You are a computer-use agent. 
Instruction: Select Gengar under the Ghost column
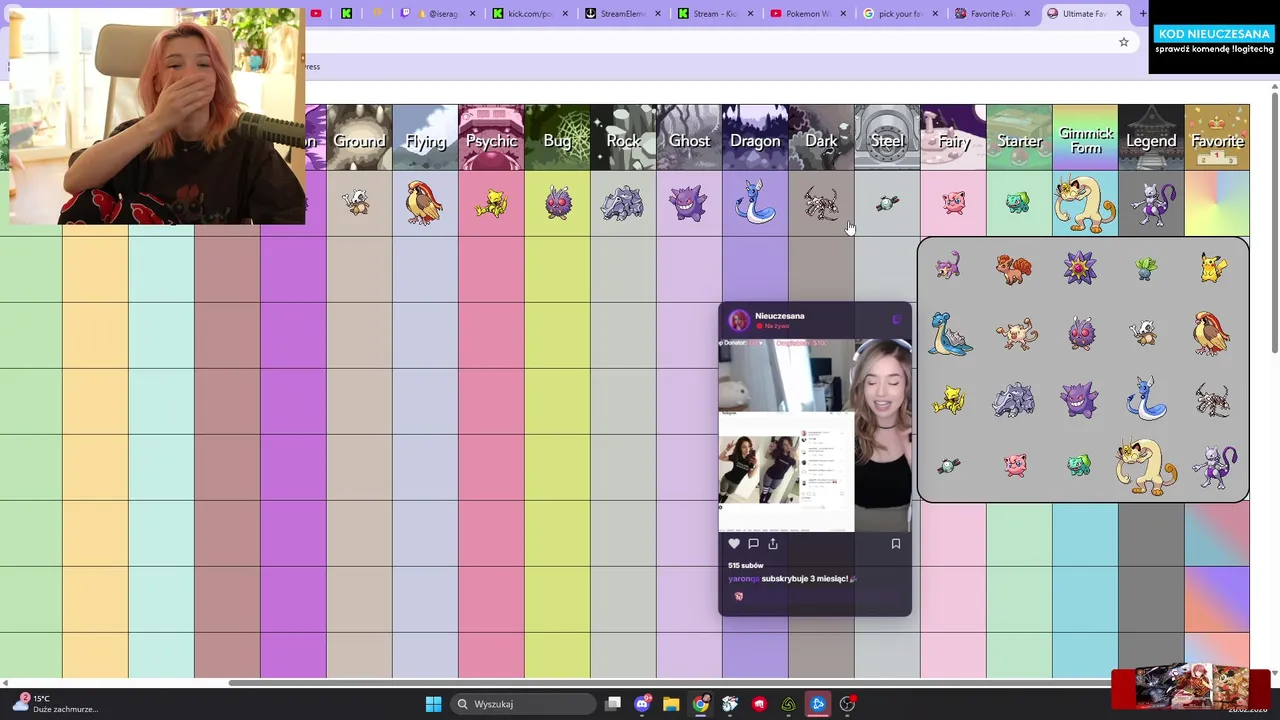pos(689,203)
